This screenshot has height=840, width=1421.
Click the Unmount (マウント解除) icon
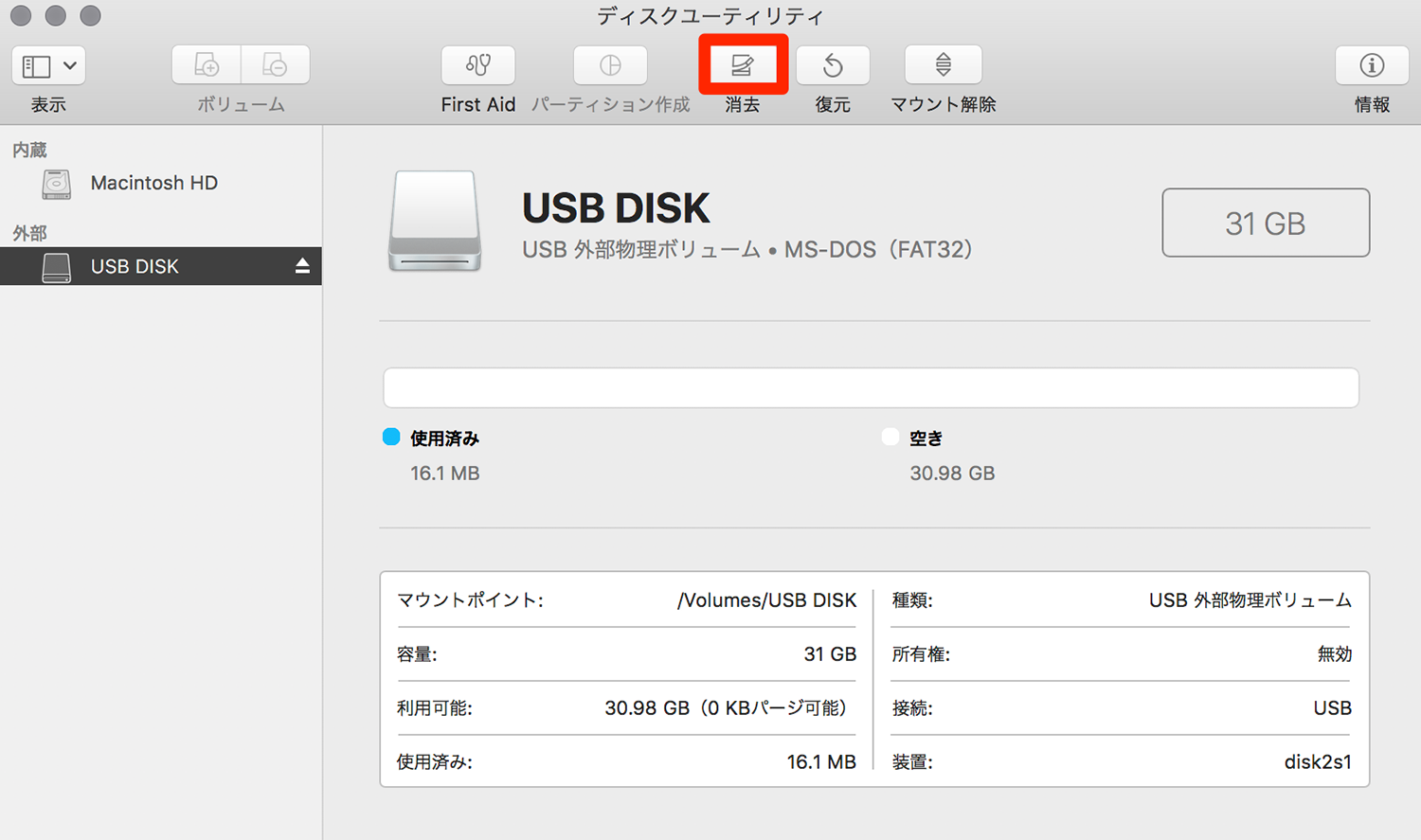click(x=944, y=65)
